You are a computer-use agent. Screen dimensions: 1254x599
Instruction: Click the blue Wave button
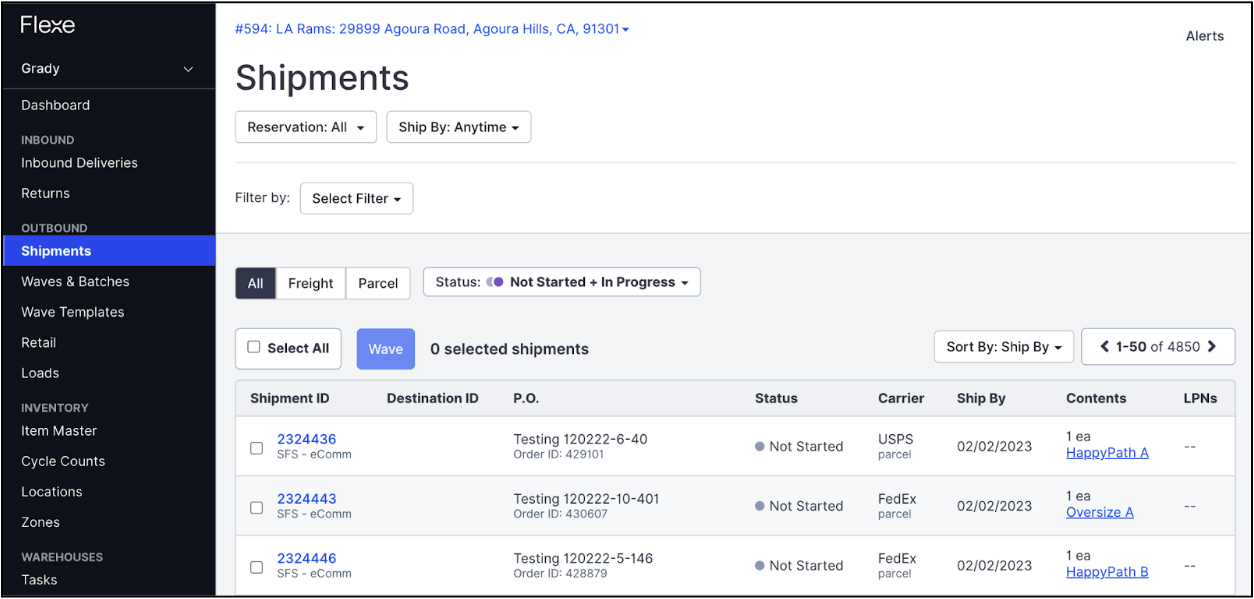(x=385, y=349)
